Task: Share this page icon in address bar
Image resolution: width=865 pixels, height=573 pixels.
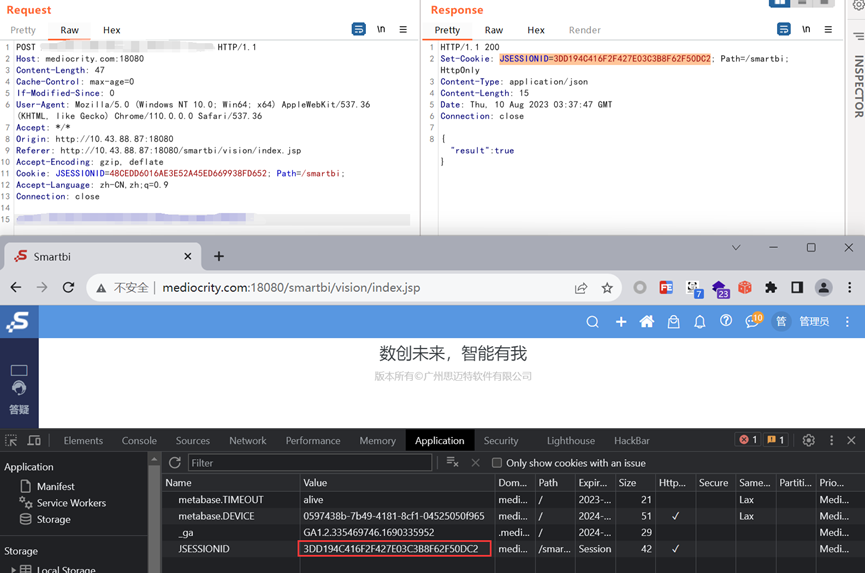Action: point(581,288)
